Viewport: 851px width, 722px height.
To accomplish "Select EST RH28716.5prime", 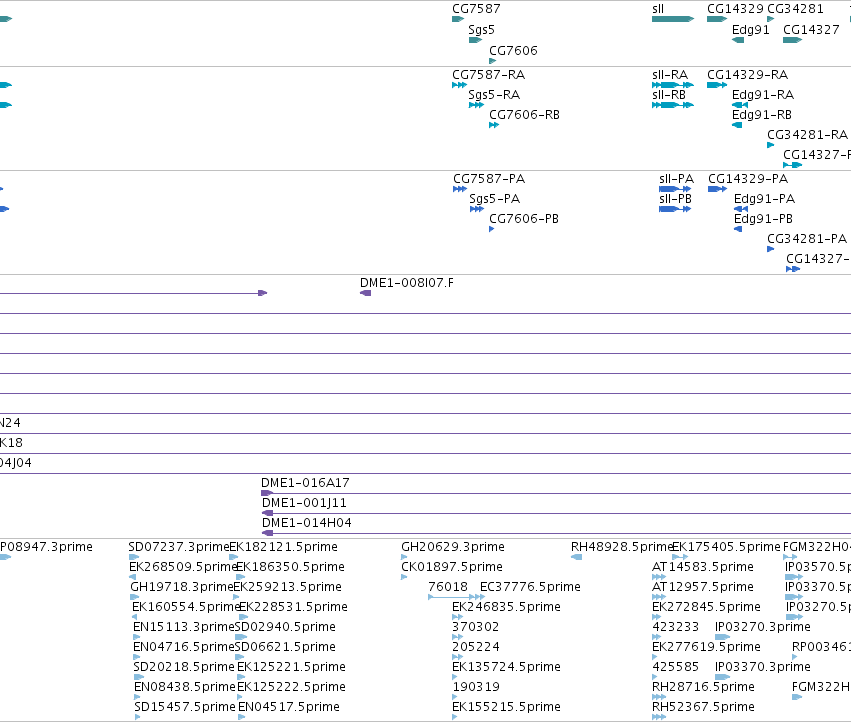I will [703, 687].
